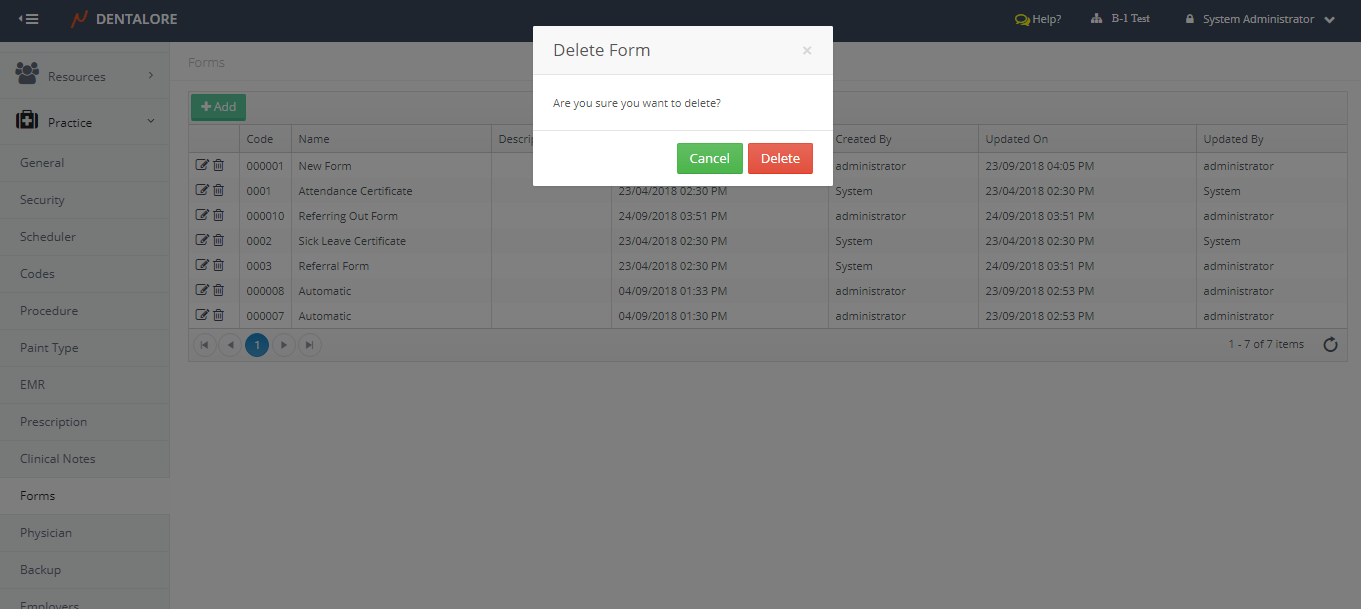Jump to the last page of forms
This screenshot has width=1361, height=609.
[x=310, y=345]
